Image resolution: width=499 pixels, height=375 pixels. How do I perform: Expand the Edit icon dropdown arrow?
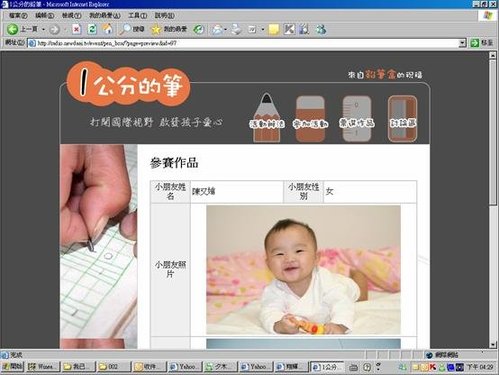pos(263,30)
